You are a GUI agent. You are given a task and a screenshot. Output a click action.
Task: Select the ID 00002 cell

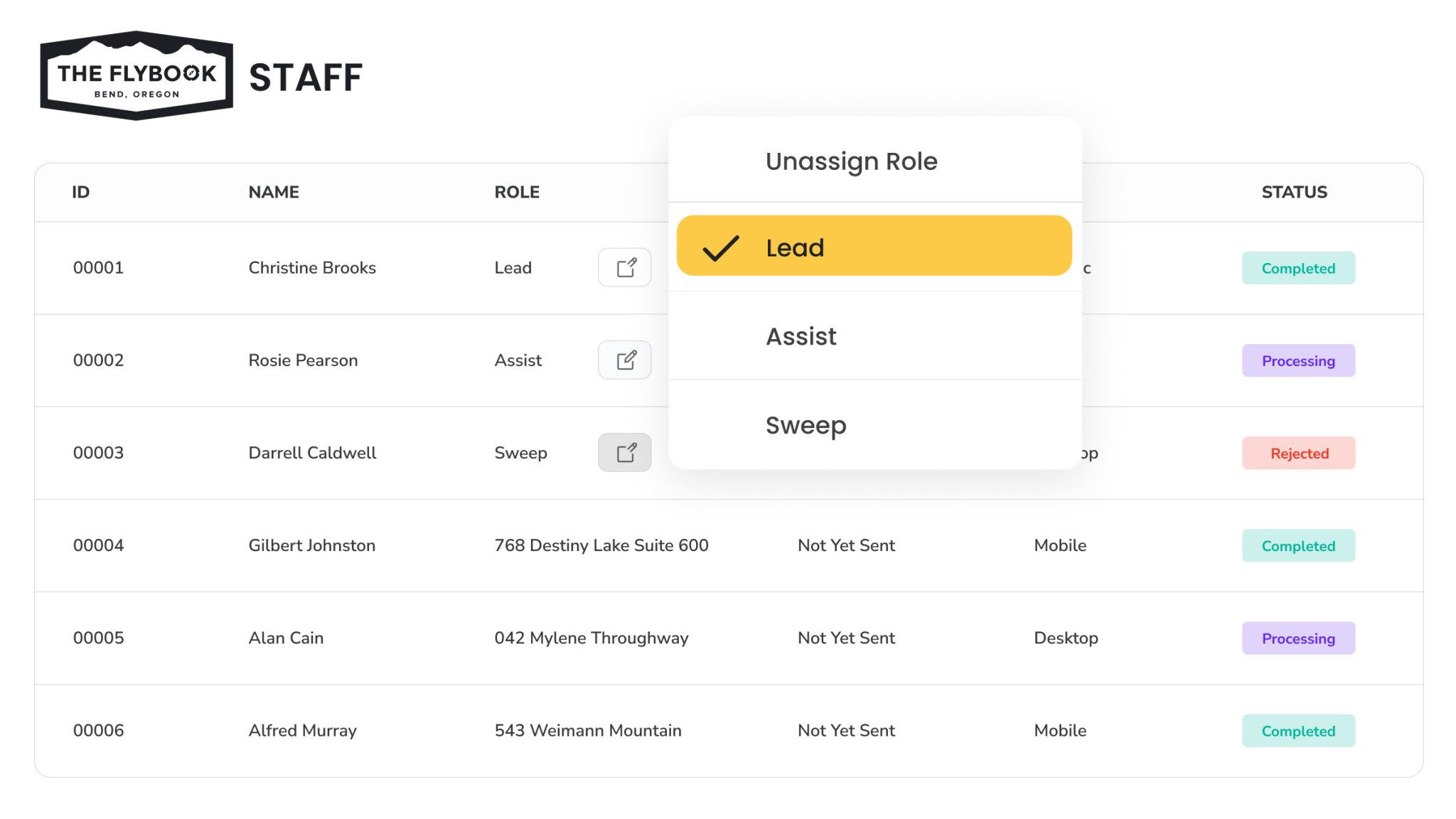click(x=98, y=360)
